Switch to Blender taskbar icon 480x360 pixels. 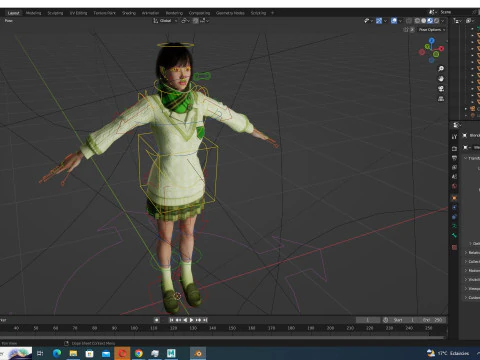point(198,353)
